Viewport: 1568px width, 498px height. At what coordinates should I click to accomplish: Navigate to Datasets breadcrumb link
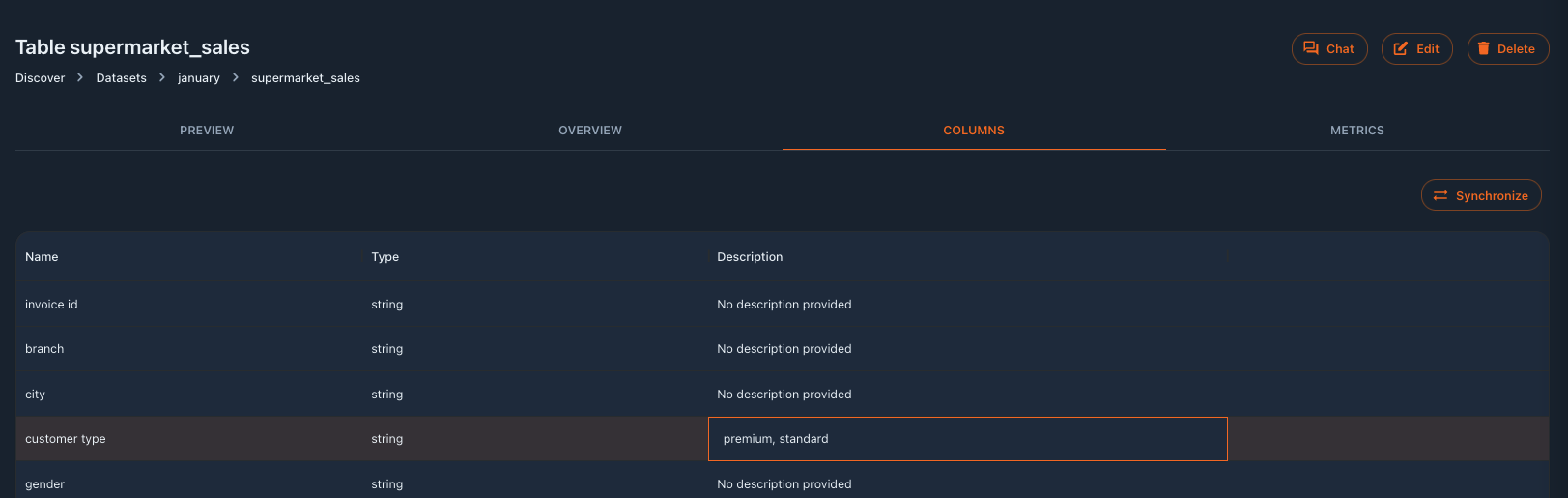pos(122,78)
